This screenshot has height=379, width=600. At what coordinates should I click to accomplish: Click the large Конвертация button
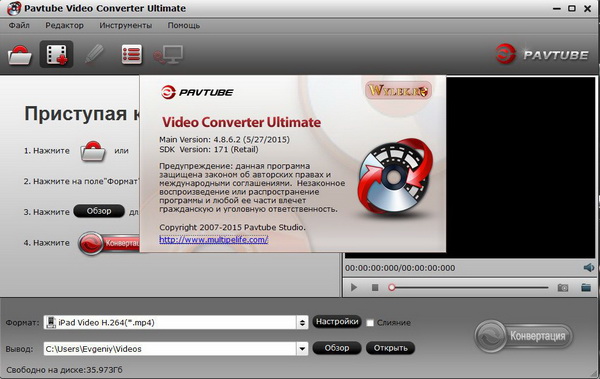point(524,336)
